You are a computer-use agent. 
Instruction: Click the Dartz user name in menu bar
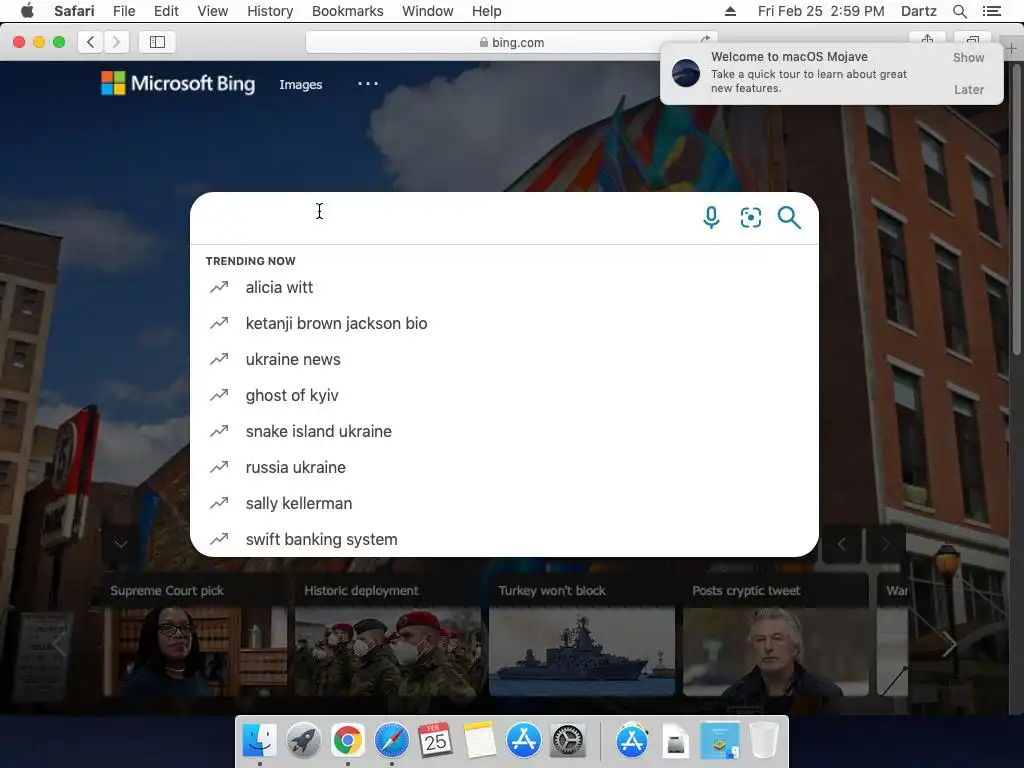tap(918, 11)
